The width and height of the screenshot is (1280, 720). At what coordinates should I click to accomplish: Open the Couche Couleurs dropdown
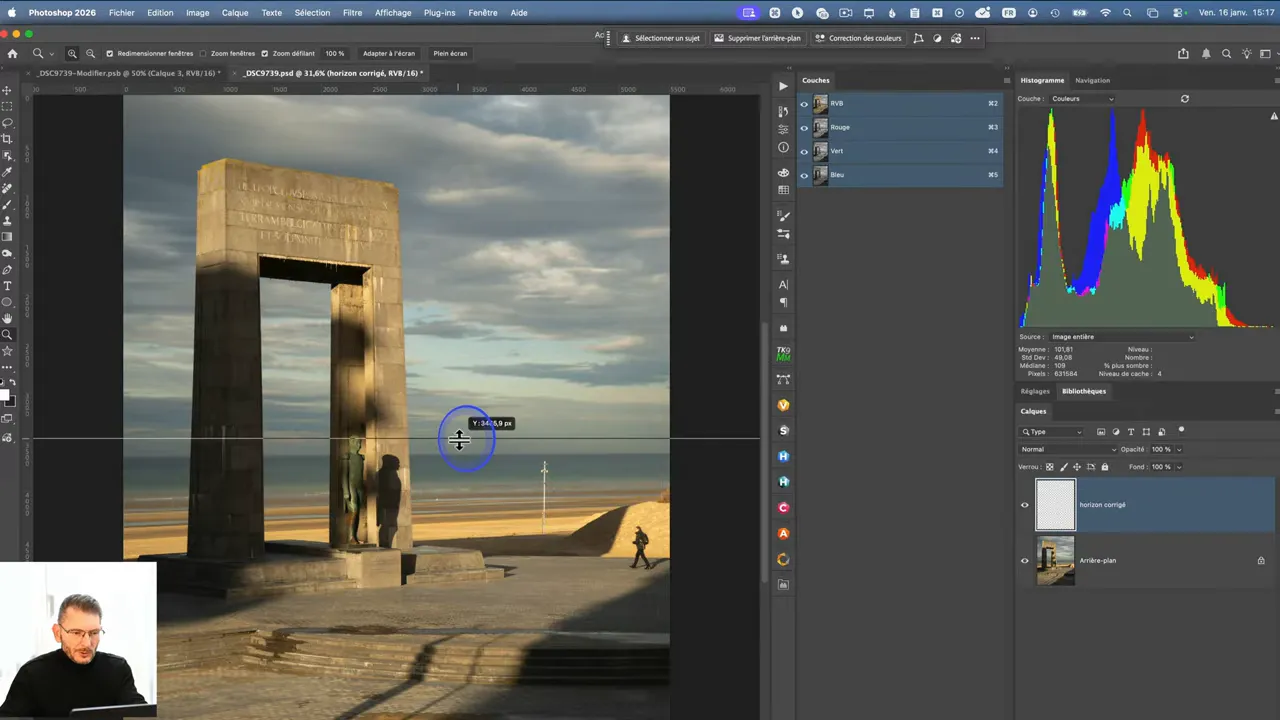click(x=1082, y=99)
